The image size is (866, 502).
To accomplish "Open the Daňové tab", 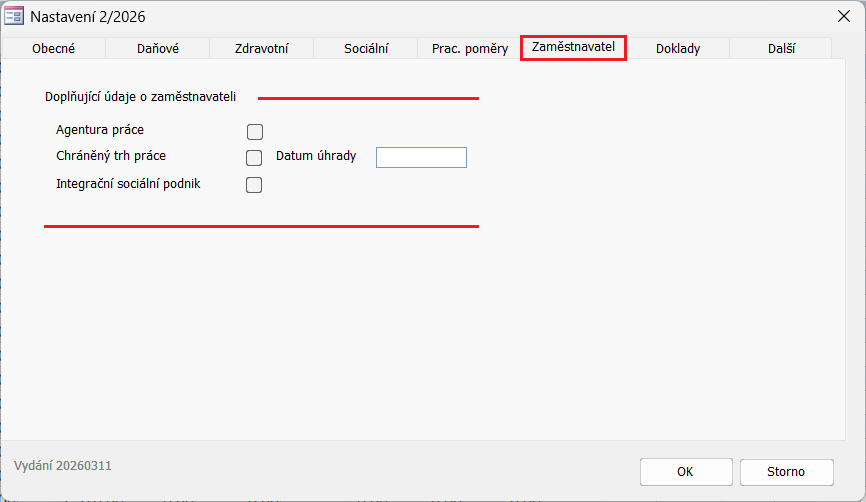I will (156, 48).
